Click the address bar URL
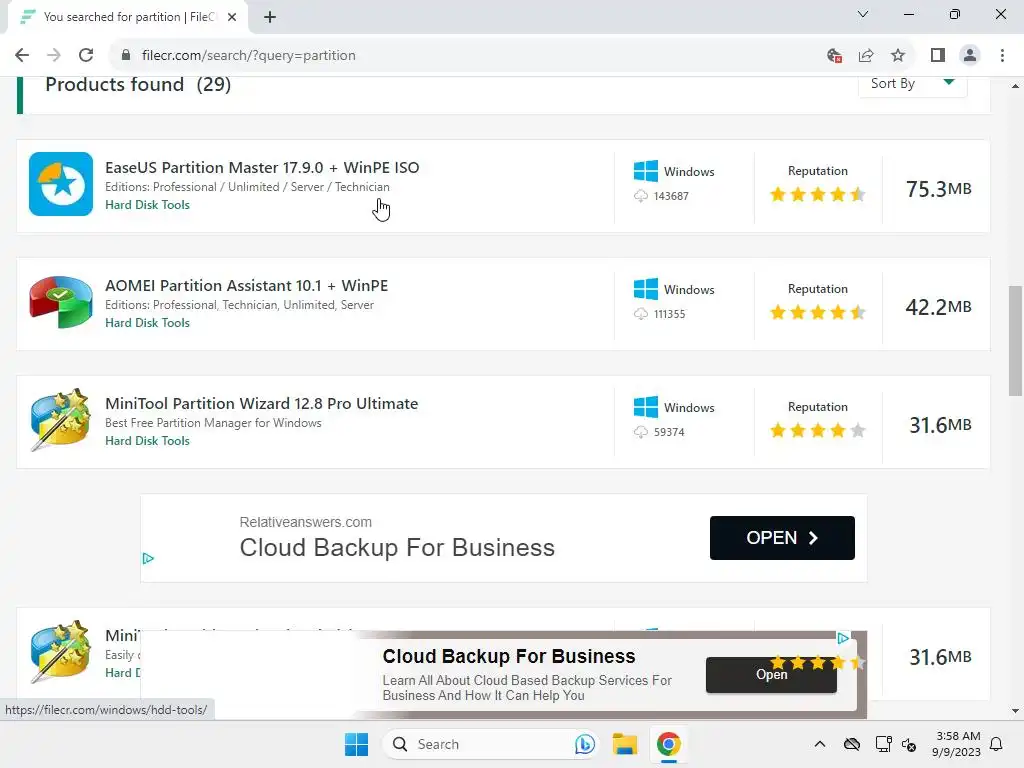The image size is (1024, 768). tap(248, 56)
